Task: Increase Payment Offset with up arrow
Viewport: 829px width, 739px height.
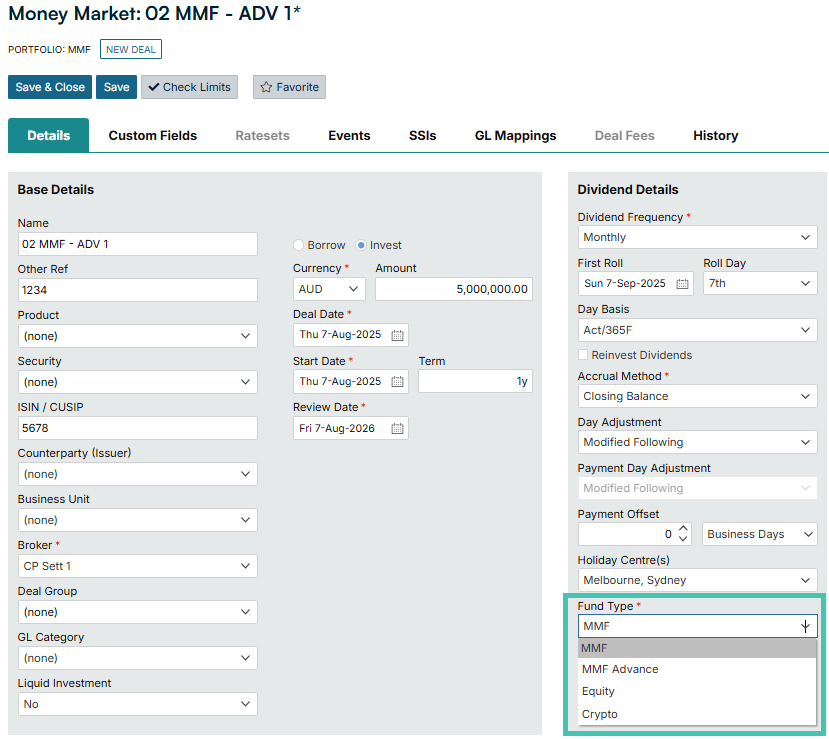Action: 683,529
